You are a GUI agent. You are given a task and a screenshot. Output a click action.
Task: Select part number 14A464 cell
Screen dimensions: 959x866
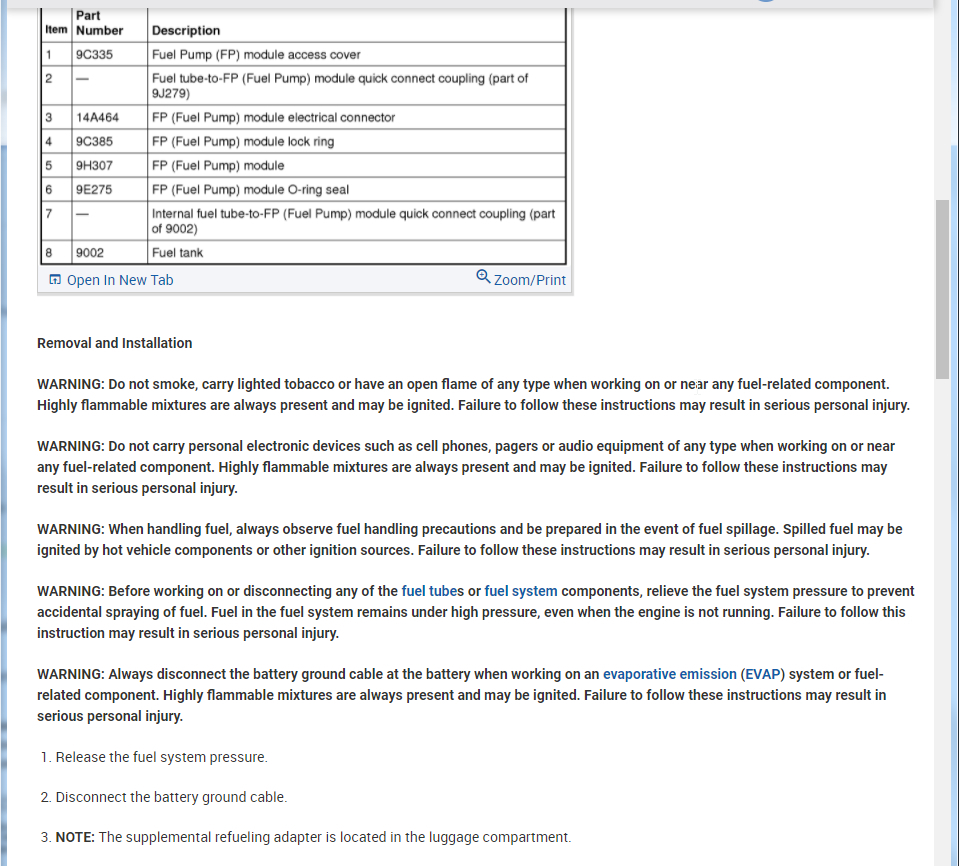pyautogui.click(x=109, y=117)
